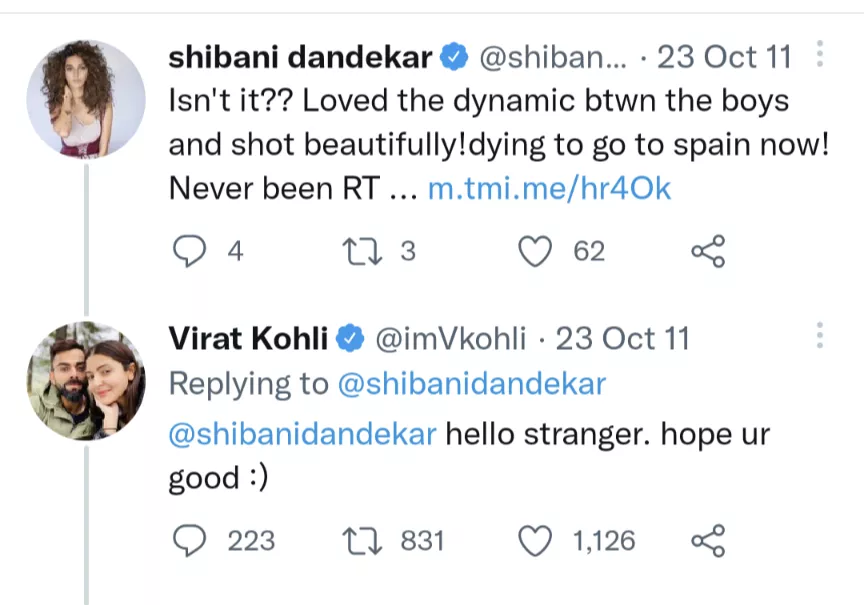Share Shibani Dandekar's tweet

click(708, 252)
